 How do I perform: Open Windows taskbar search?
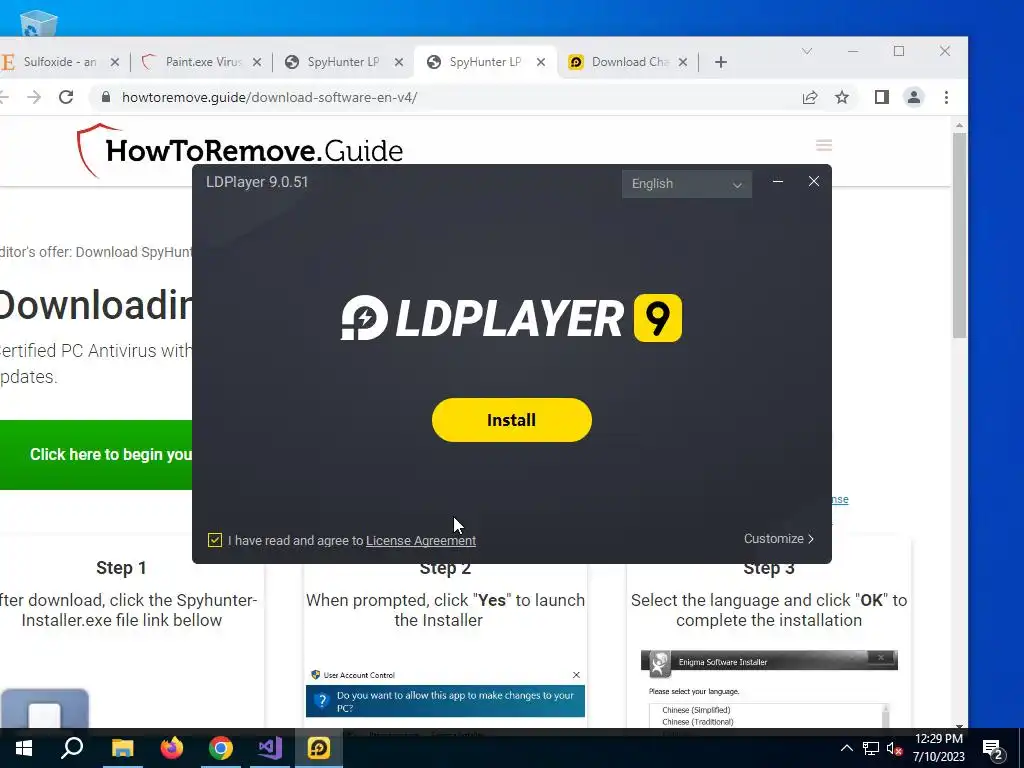(72, 748)
